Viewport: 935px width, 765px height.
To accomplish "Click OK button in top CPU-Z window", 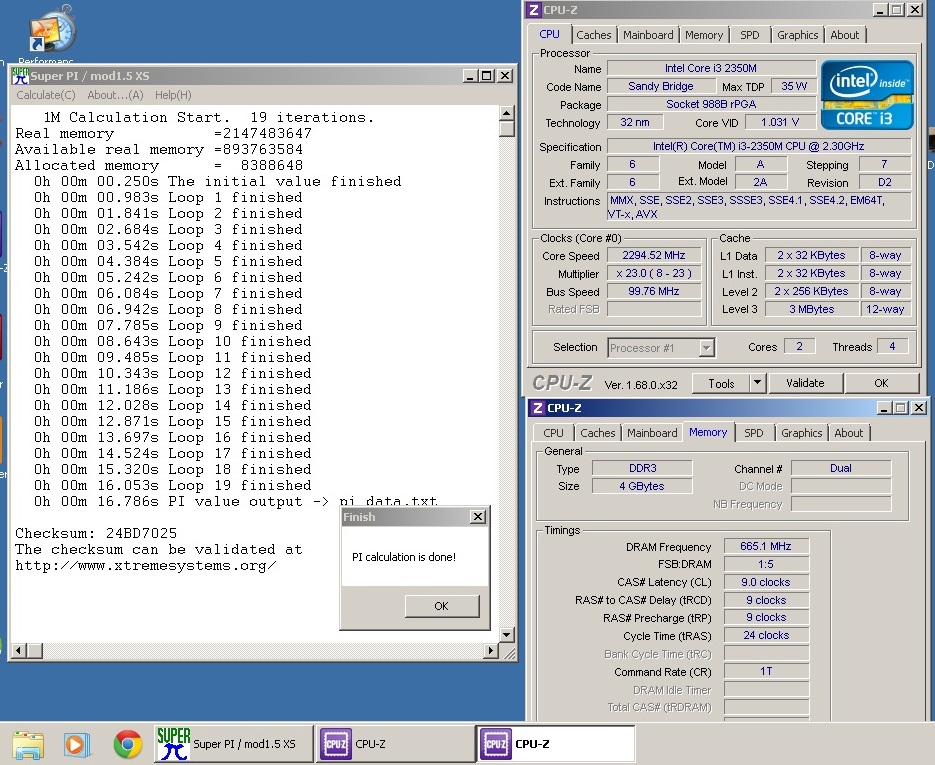I will click(881, 383).
